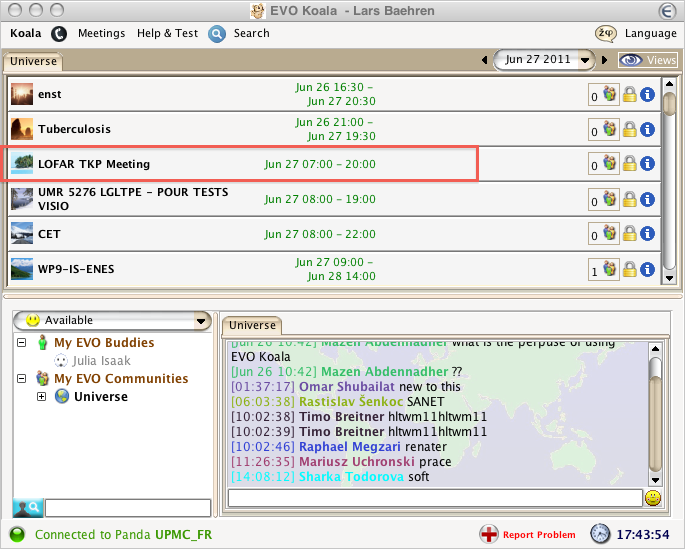Click the lock icon on CET row
The width and height of the screenshot is (685, 549).
[630, 234]
